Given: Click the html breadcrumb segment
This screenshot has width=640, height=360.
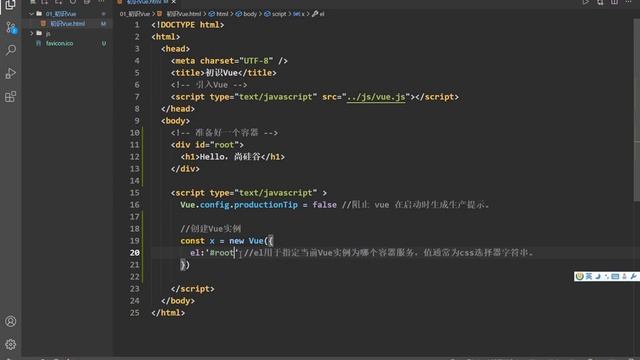Looking at the screenshot, I should pyautogui.click(x=219, y=14).
